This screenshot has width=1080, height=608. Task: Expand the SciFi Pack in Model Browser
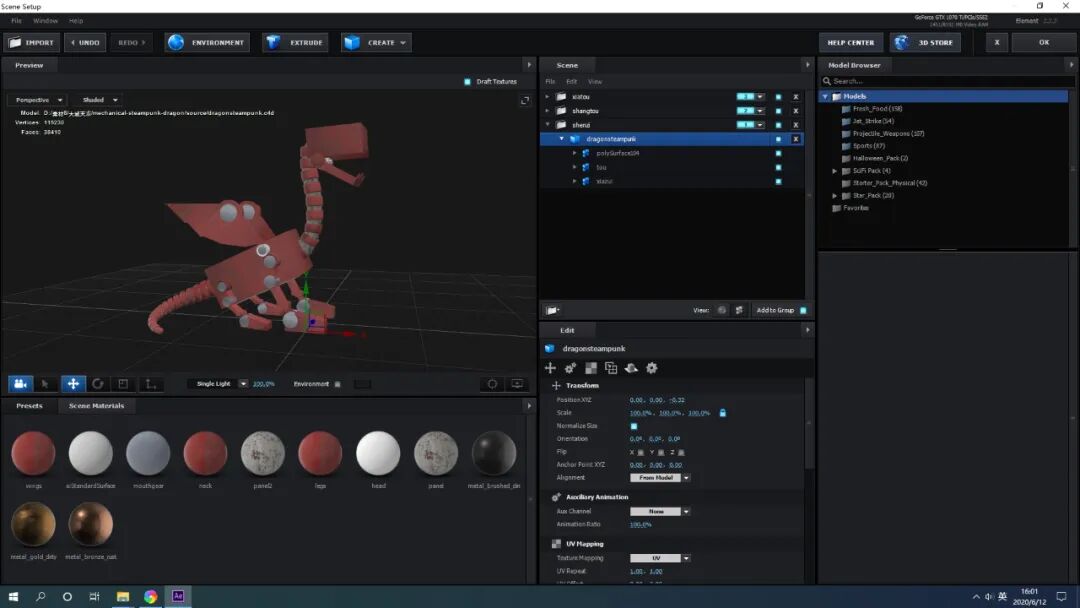click(x=833, y=170)
